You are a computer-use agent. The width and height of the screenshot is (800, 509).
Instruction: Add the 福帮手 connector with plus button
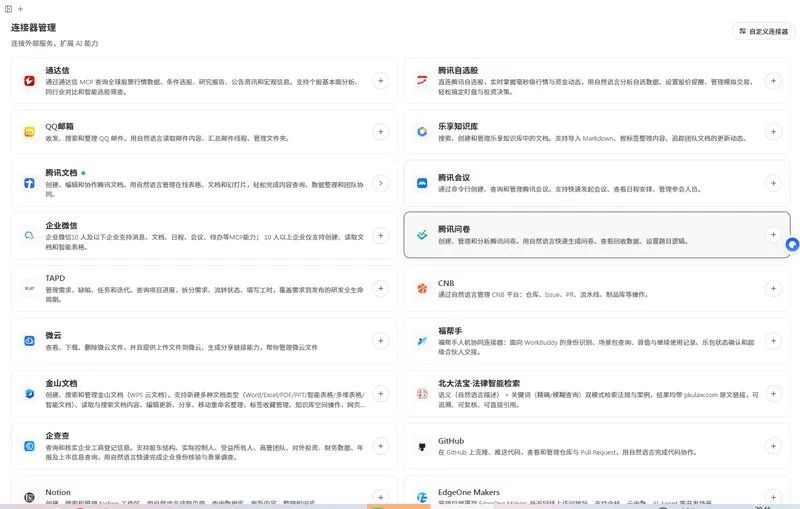coord(773,341)
